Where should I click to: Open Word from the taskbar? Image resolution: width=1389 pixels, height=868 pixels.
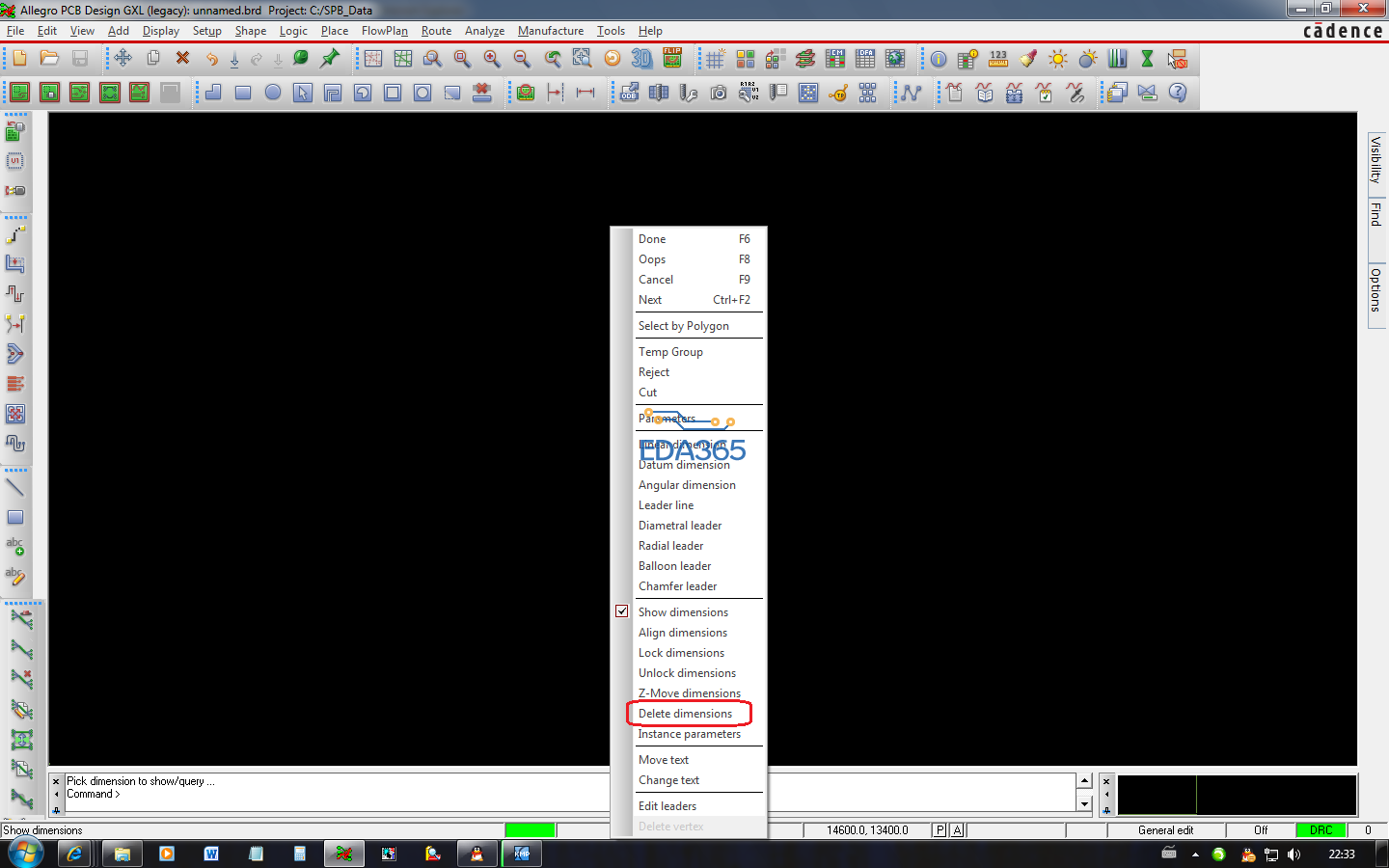(211, 854)
